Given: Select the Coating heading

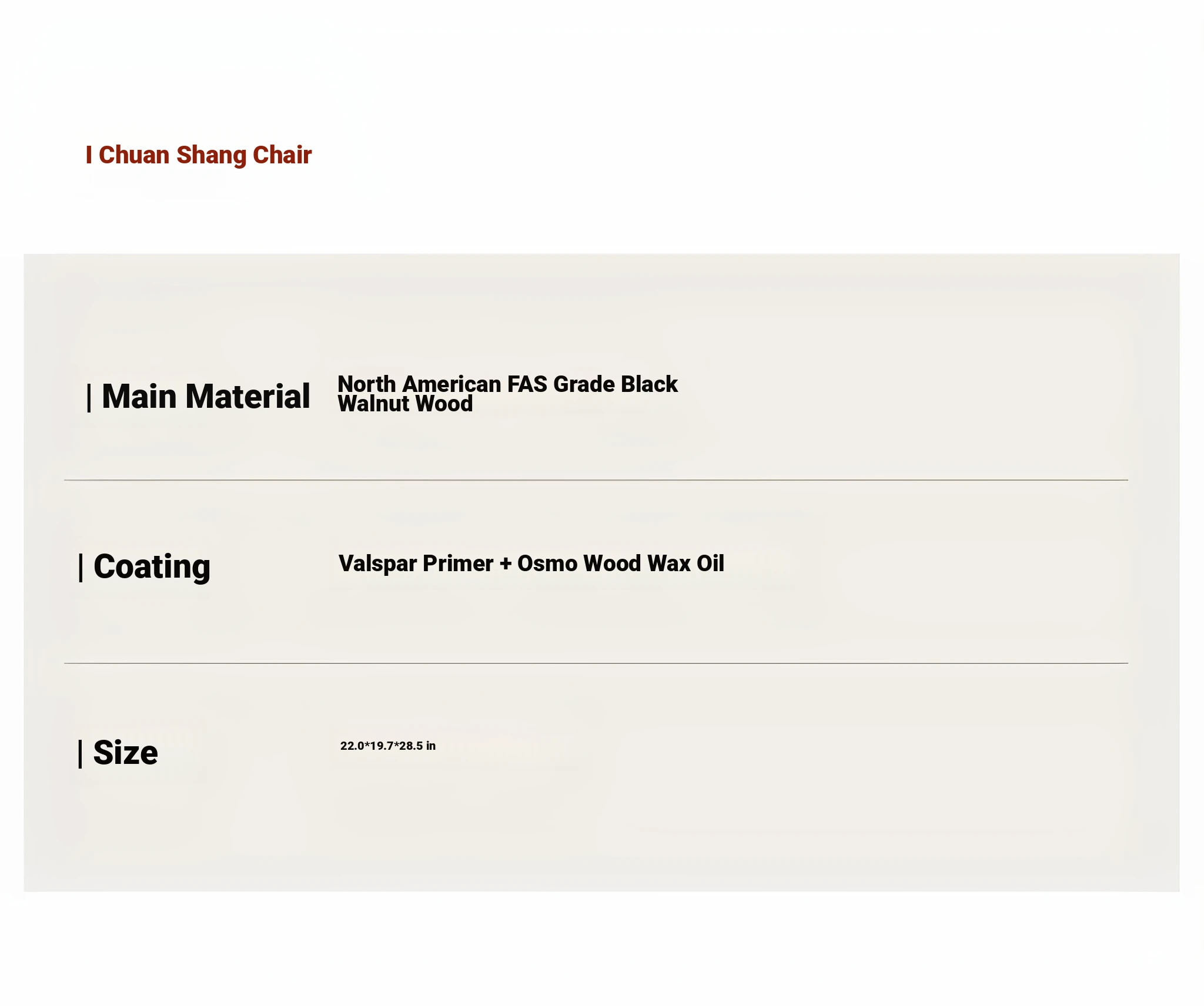Looking at the screenshot, I should click(x=152, y=566).
